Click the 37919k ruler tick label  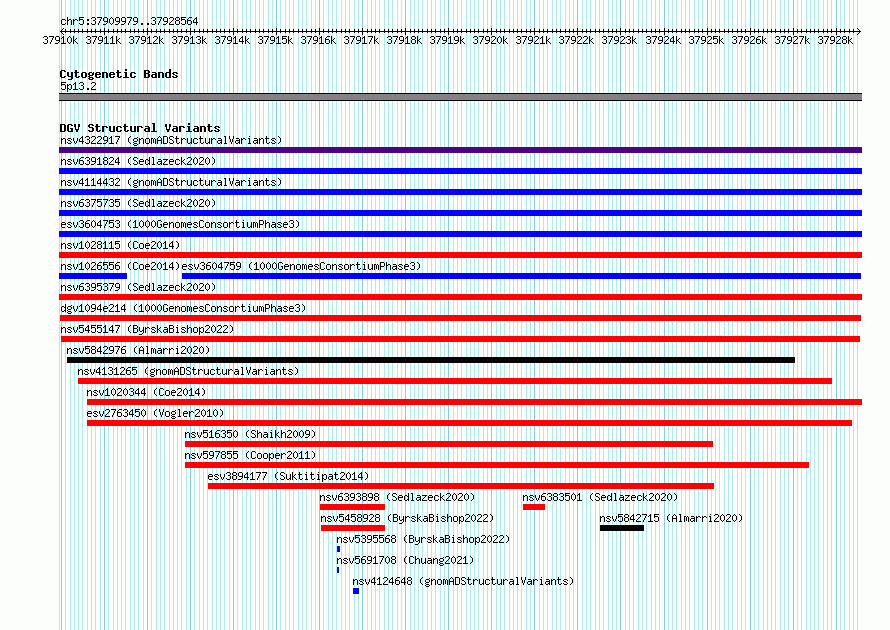pos(447,40)
